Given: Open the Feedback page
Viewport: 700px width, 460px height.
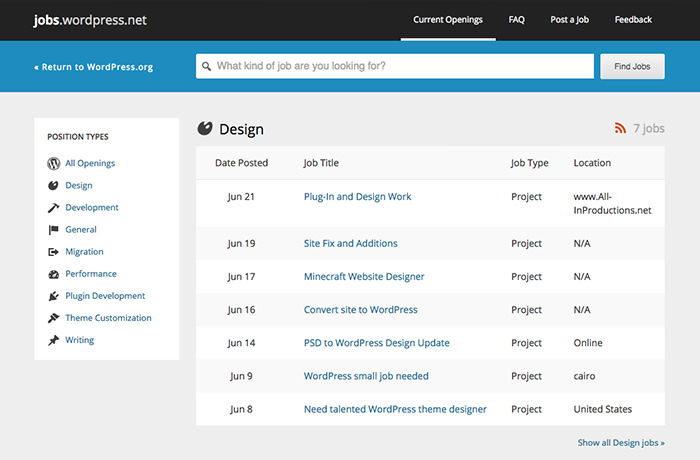Looking at the screenshot, I should 633,20.
